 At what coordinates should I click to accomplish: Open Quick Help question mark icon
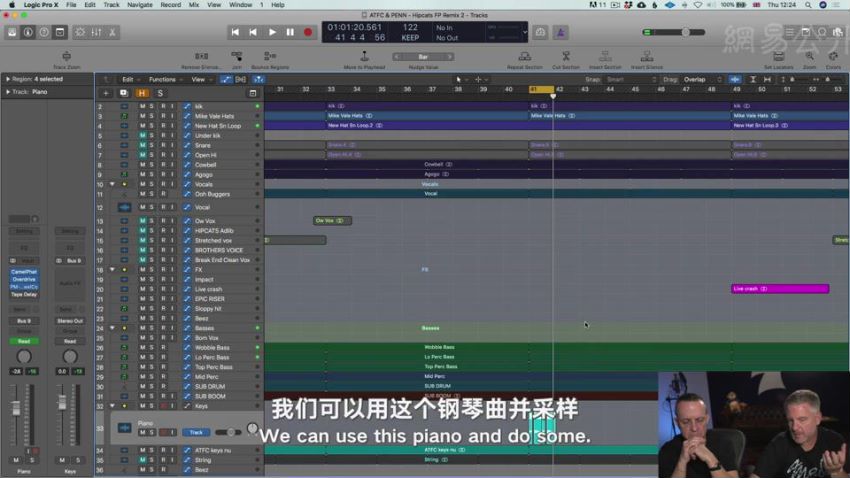[44, 33]
